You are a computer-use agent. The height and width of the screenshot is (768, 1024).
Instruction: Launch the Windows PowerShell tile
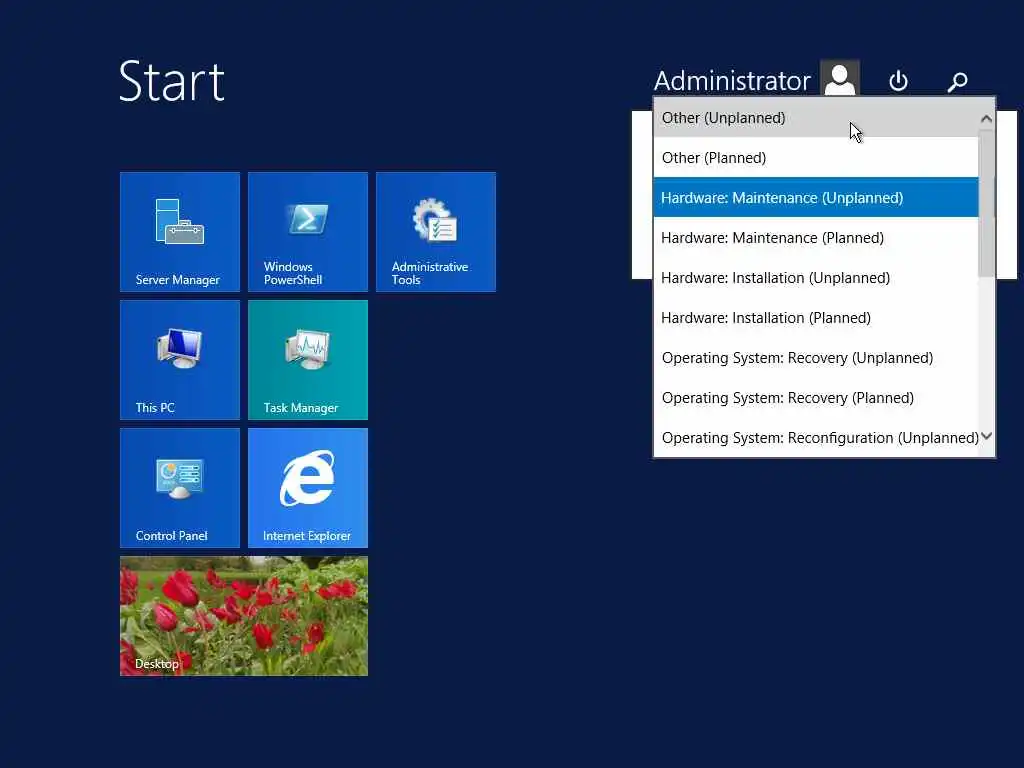308,232
